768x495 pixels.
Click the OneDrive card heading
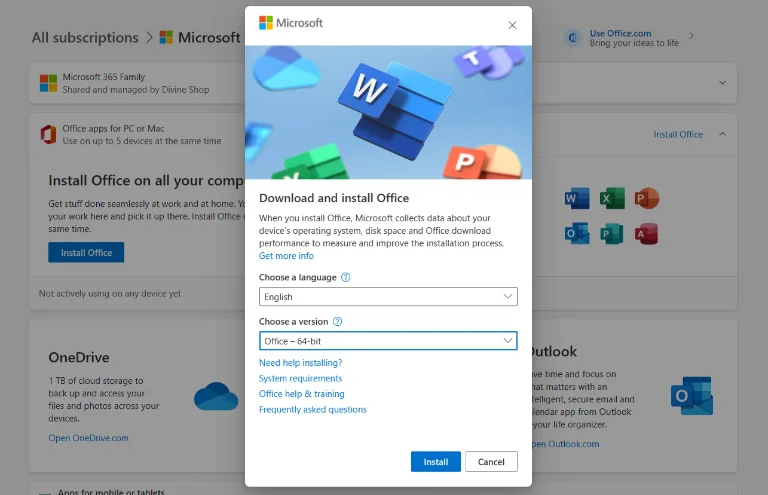click(79, 357)
